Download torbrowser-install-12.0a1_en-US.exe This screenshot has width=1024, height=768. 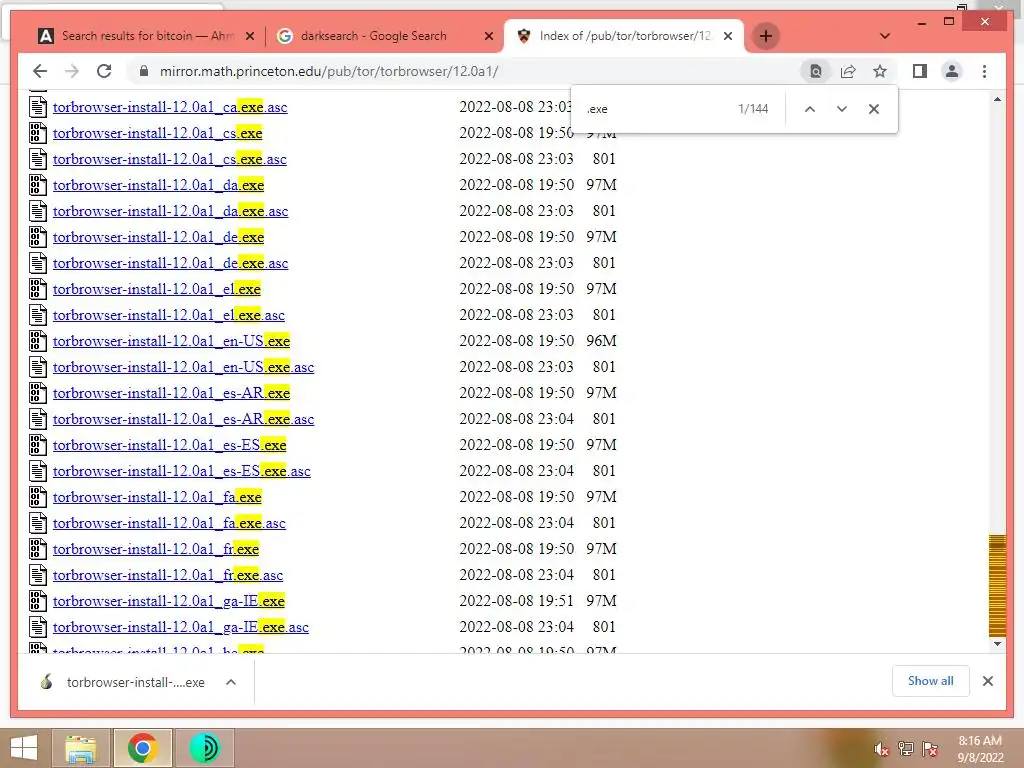[x=171, y=341]
